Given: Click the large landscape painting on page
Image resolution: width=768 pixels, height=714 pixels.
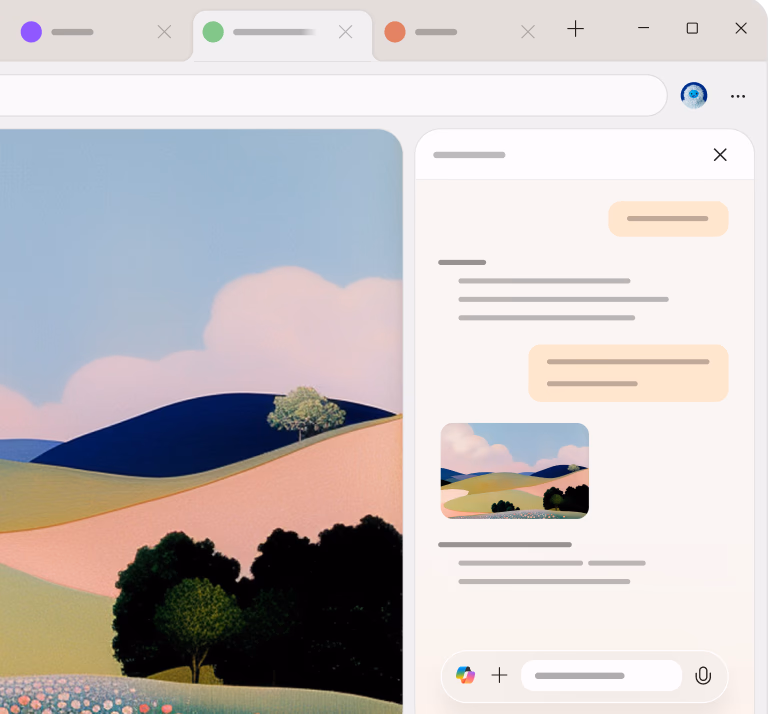Looking at the screenshot, I should click(x=200, y=420).
